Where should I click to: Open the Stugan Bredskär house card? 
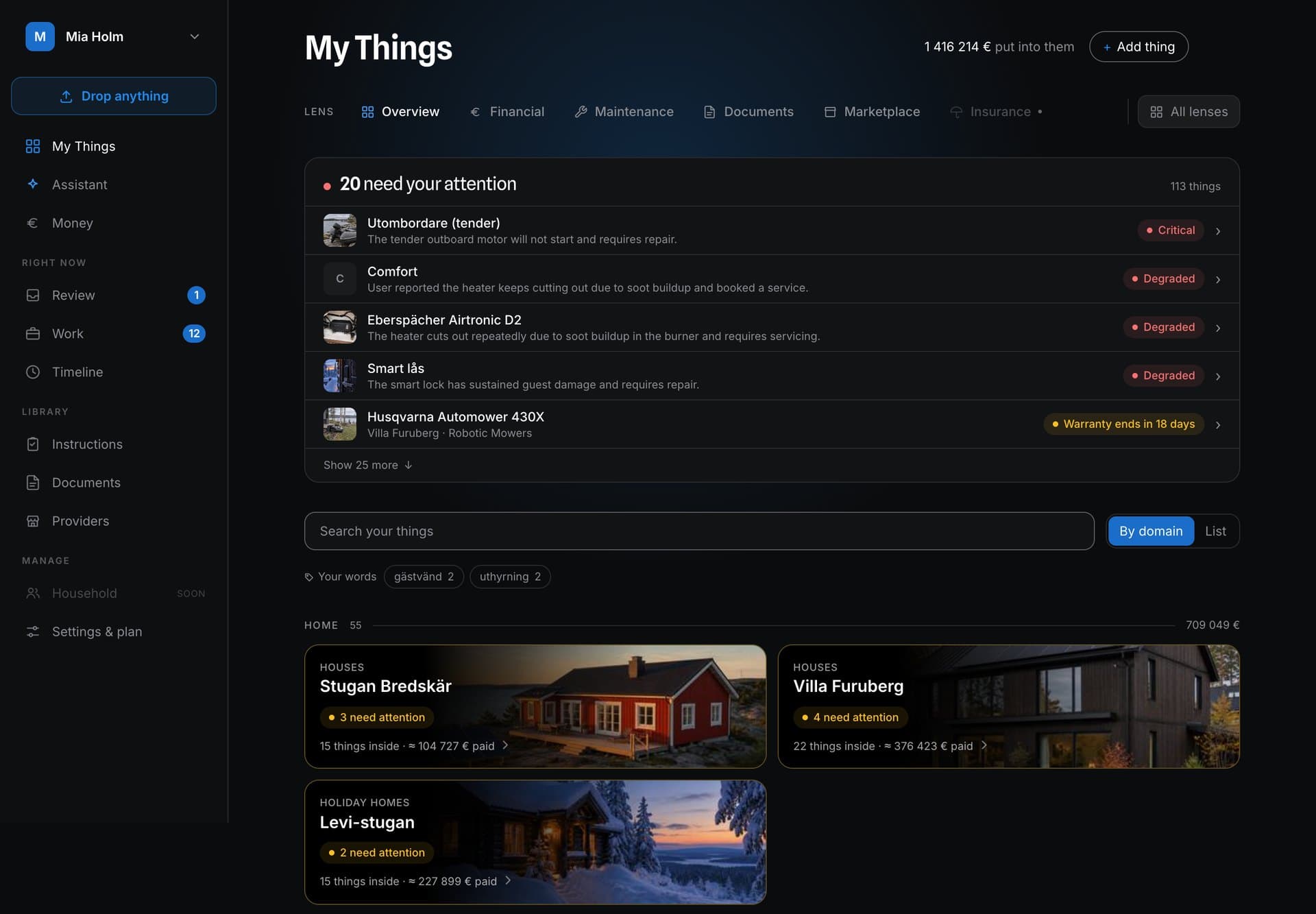(535, 706)
